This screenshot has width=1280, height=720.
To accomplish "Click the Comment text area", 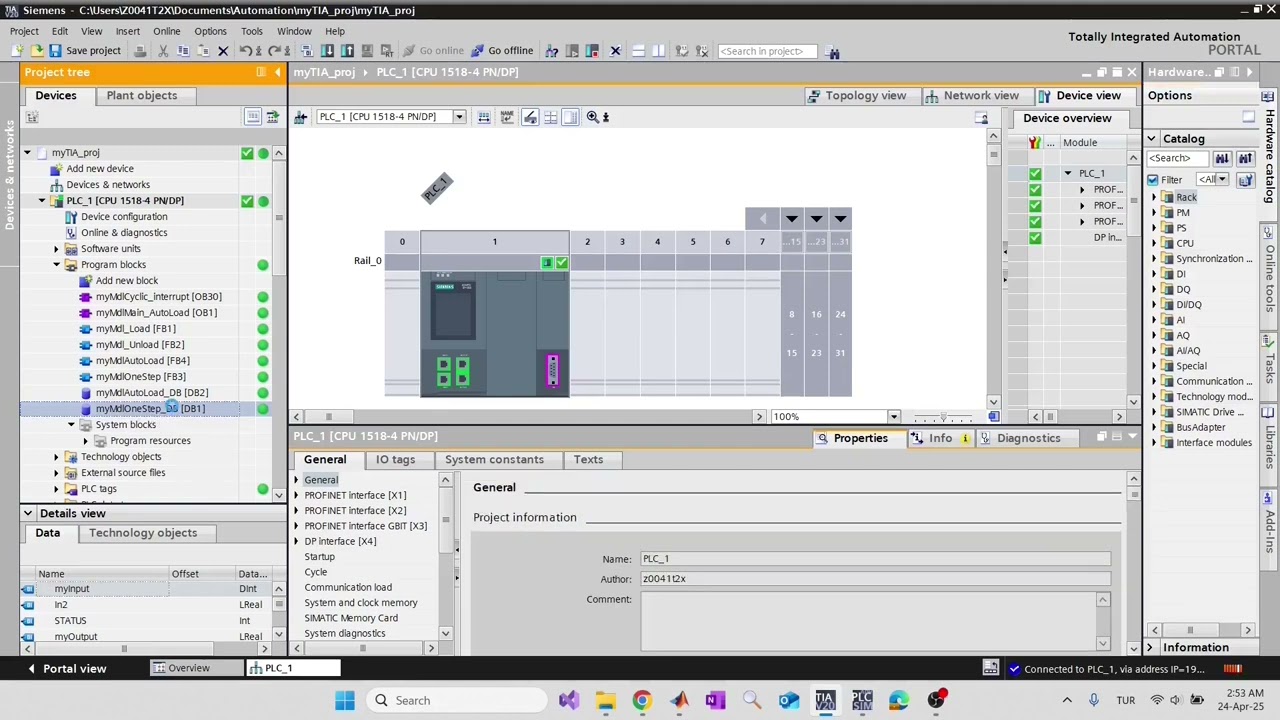I will 870,621.
